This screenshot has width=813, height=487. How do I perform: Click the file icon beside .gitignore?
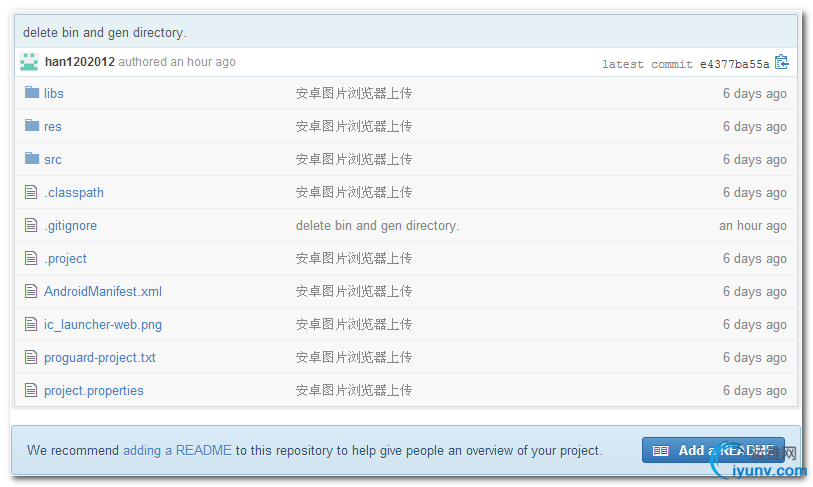pyautogui.click(x=31, y=225)
